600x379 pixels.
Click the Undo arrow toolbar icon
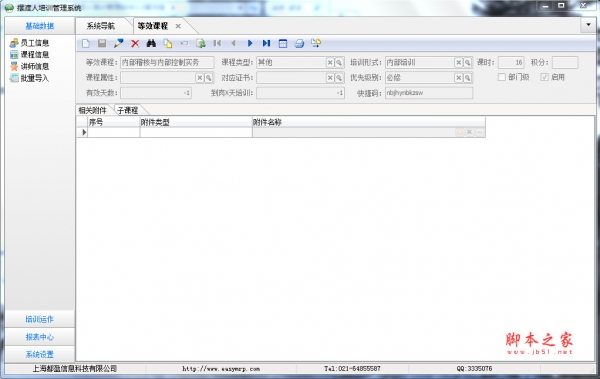click(x=184, y=43)
